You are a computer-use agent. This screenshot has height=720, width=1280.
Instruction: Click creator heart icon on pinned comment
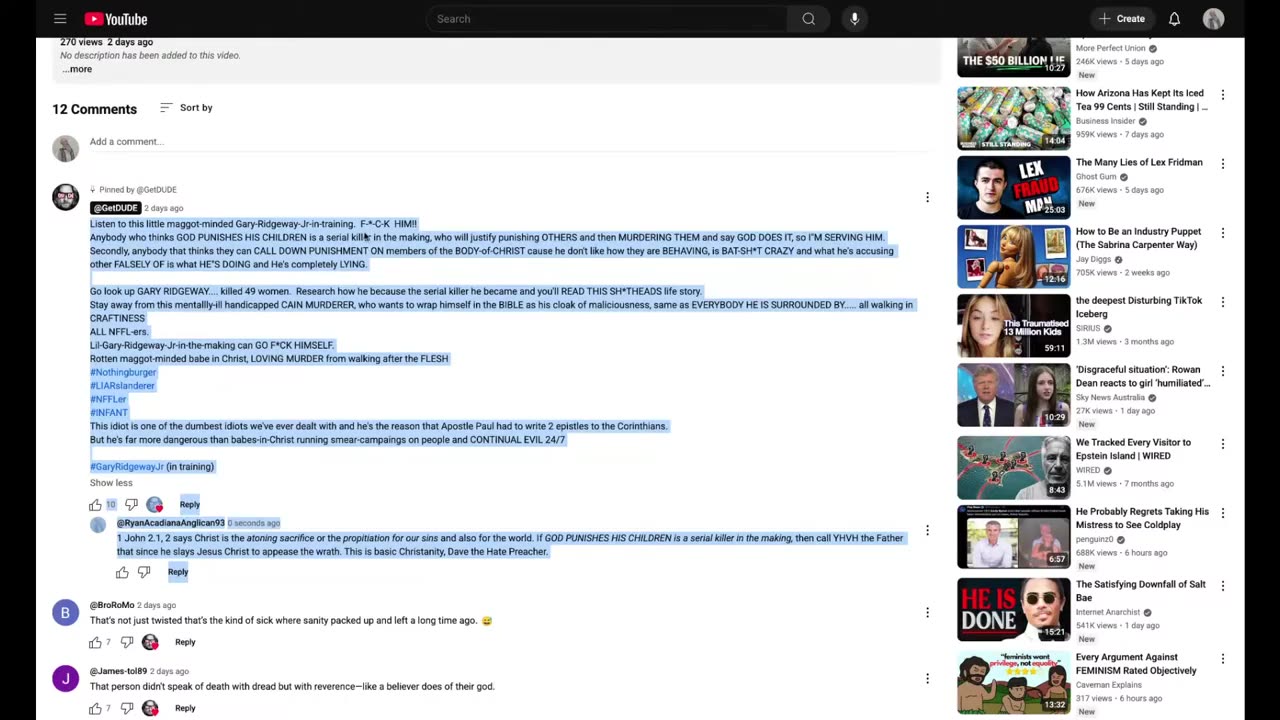pos(154,505)
